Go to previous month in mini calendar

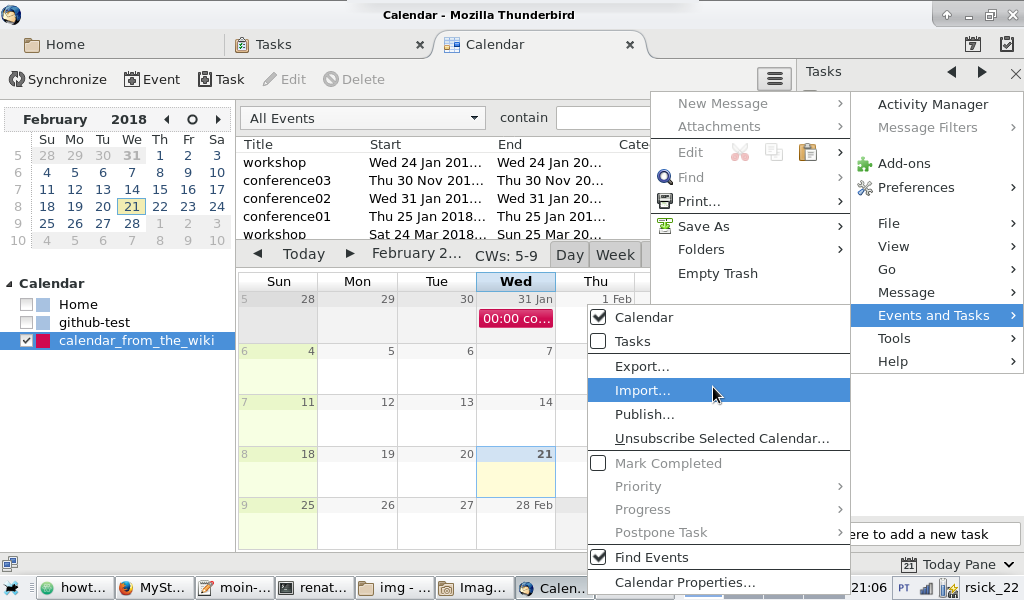tap(167, 119)
